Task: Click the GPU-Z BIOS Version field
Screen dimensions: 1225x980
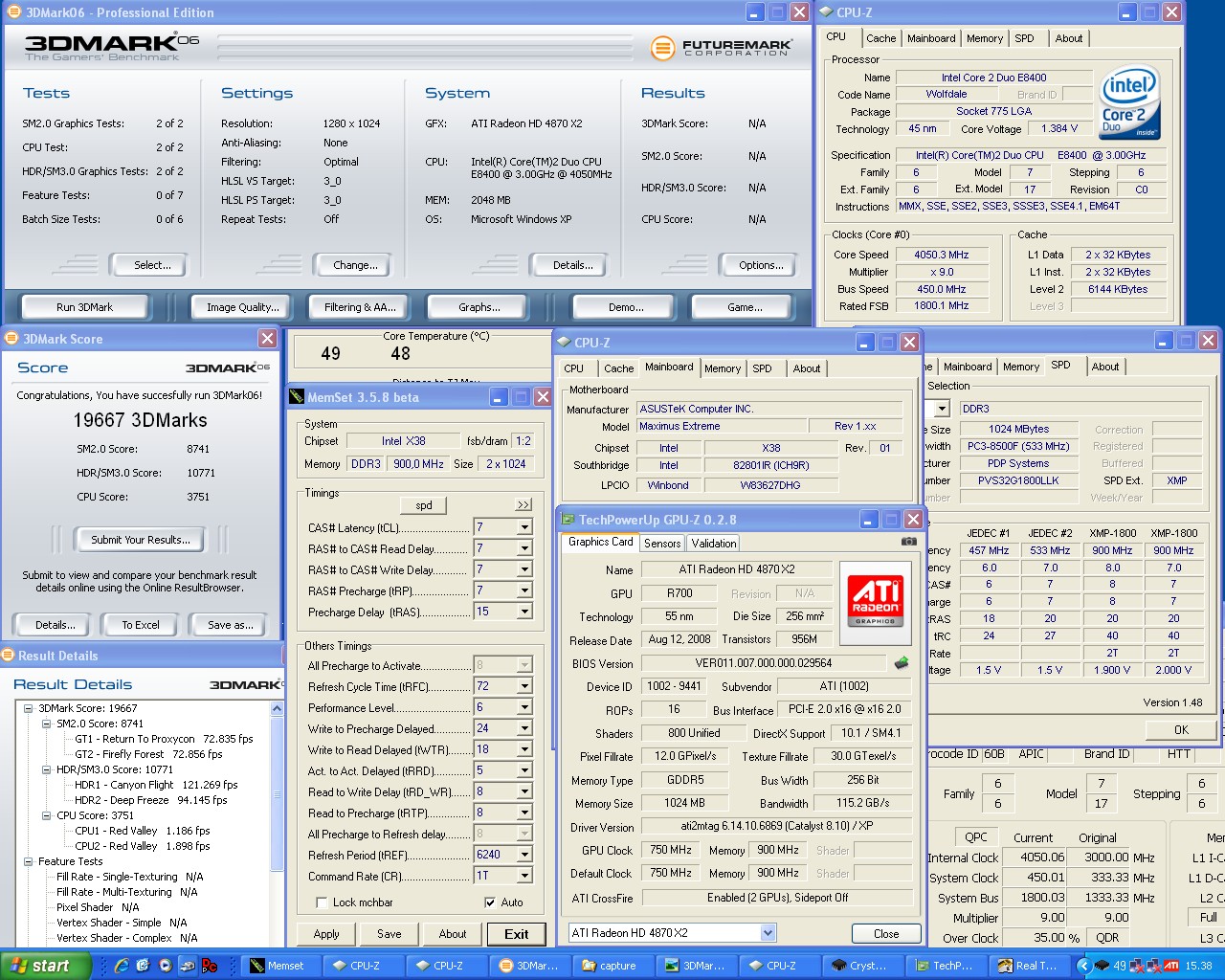Action: 764,663
